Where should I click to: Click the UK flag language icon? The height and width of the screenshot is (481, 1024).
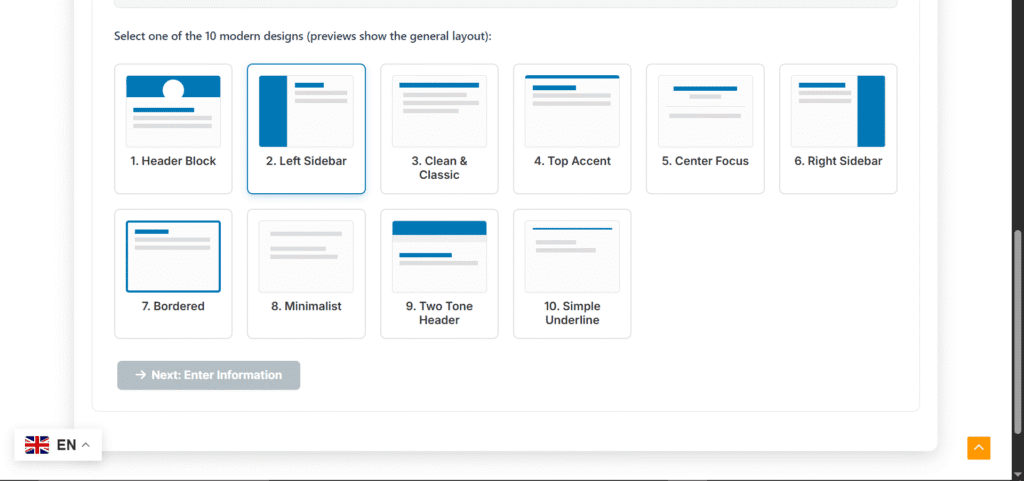pos(37,445)
